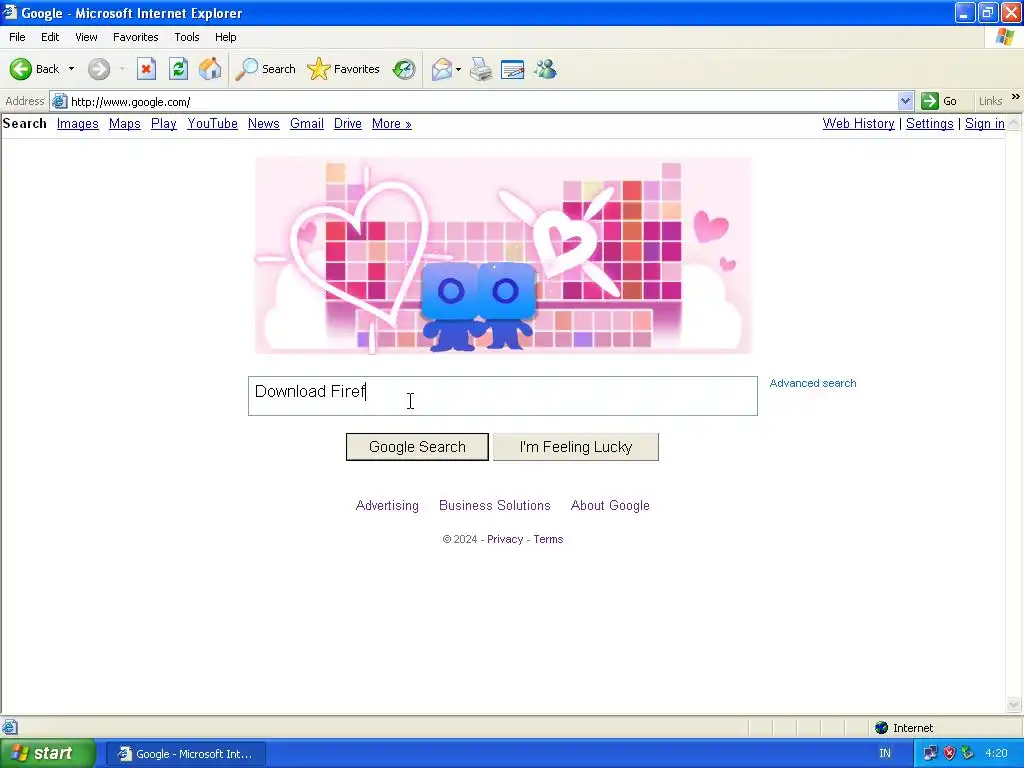Open Web History link
The height and width of the screenshot is (768, 1024).
(858, 123)
